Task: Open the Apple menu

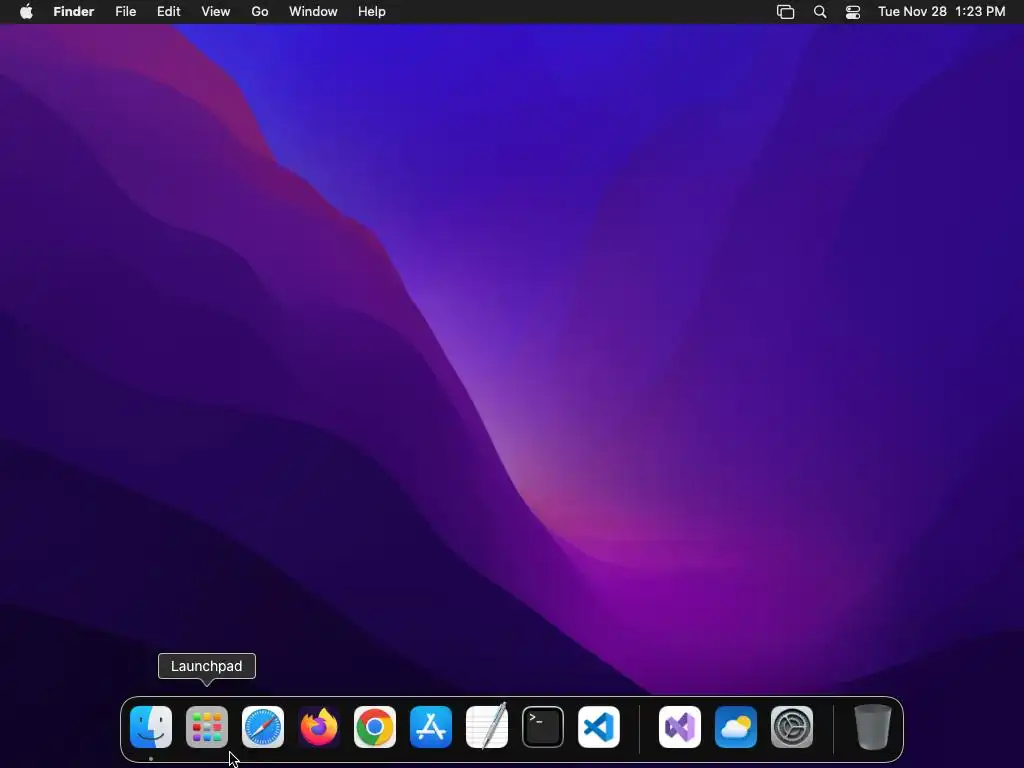Action: 26,12
